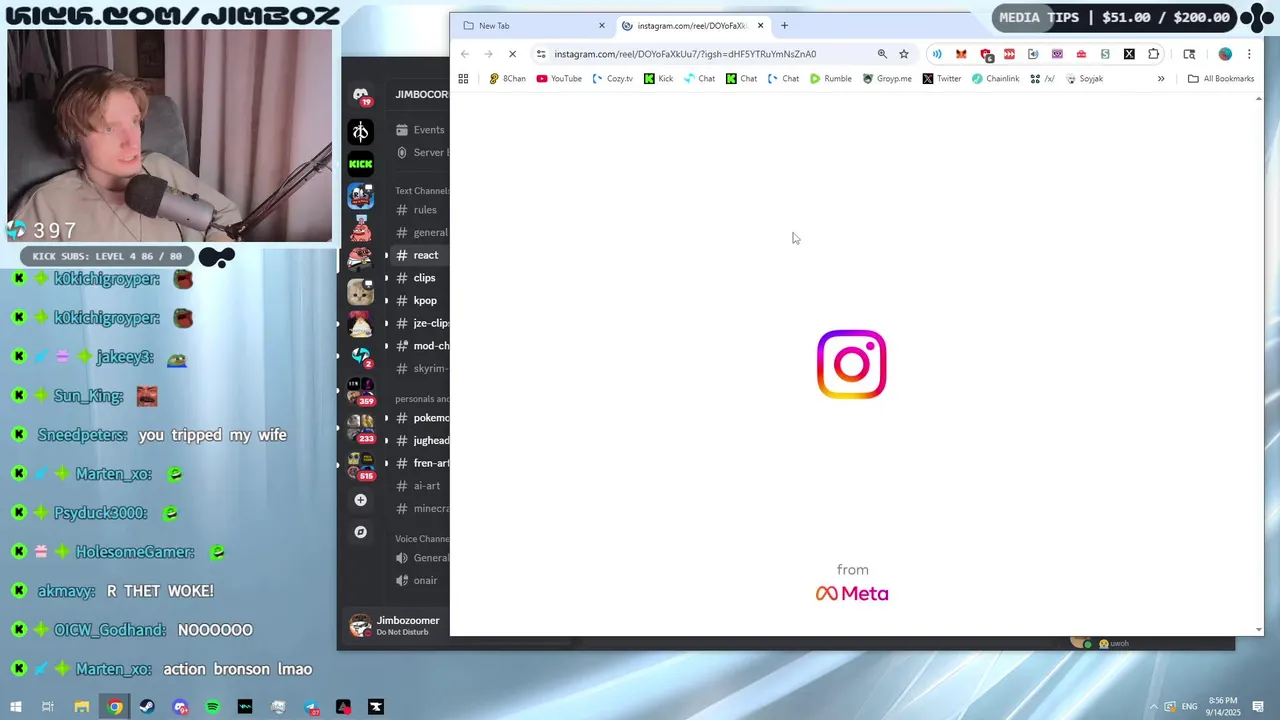Screen dimensions: 1280x720
Task: Expand the JIMBOCORE server header in Discord
Action: pyautogui.click(x=421, y=95)
